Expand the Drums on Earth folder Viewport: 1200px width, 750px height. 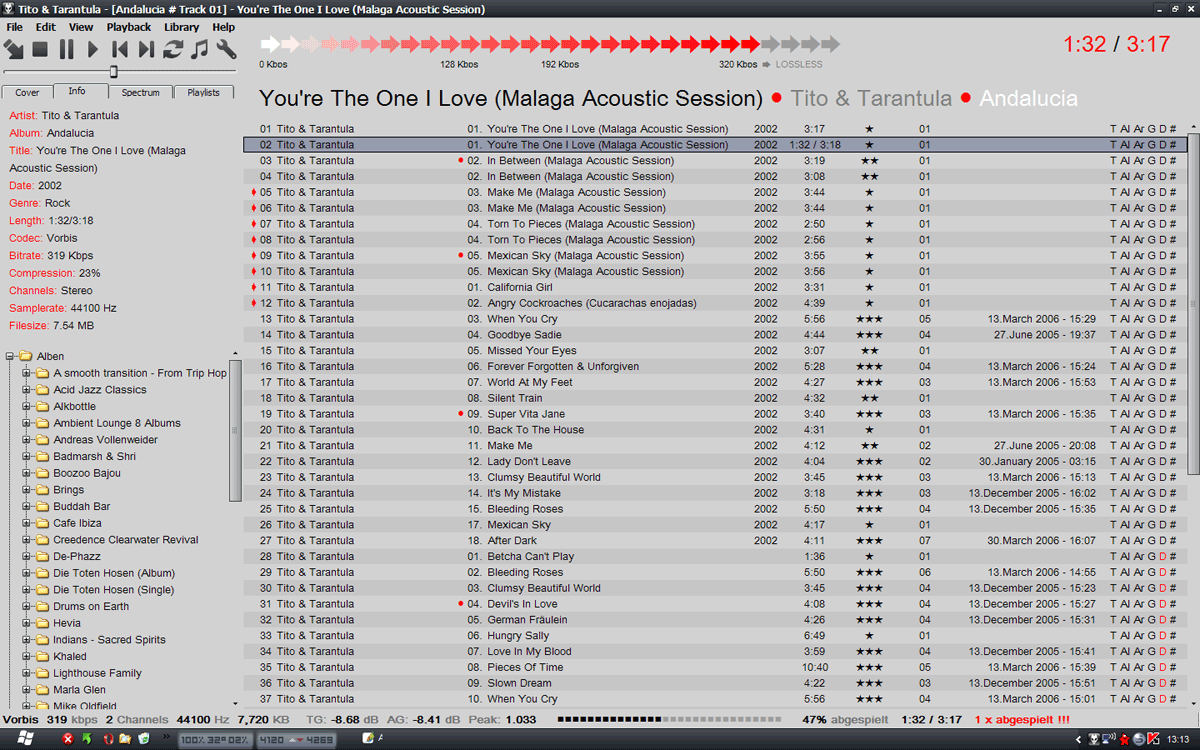click(x=27, y=606)
